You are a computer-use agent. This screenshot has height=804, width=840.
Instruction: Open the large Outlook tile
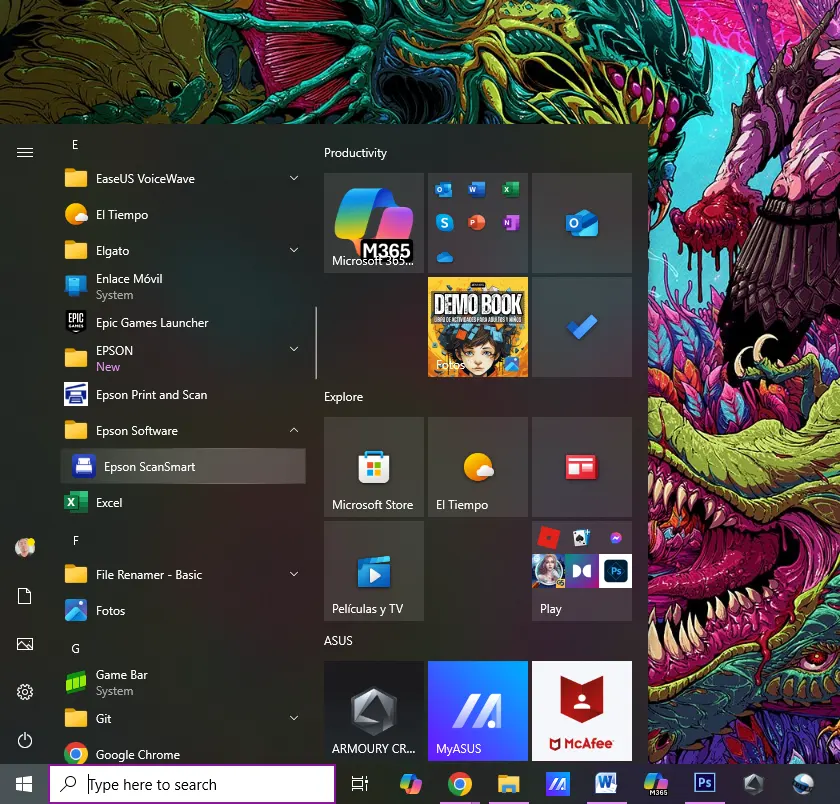click(582, 223)
